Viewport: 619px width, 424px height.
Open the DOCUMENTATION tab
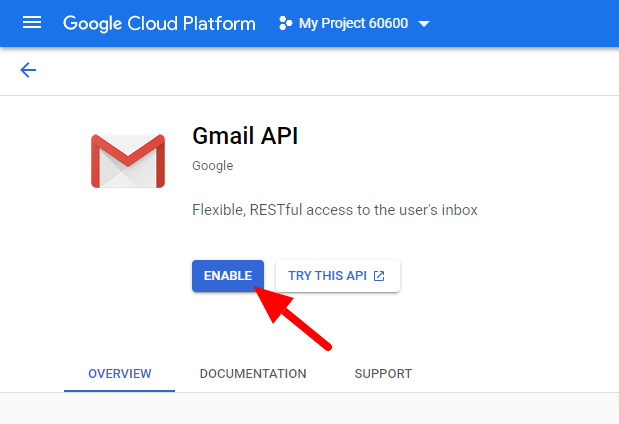253,373
